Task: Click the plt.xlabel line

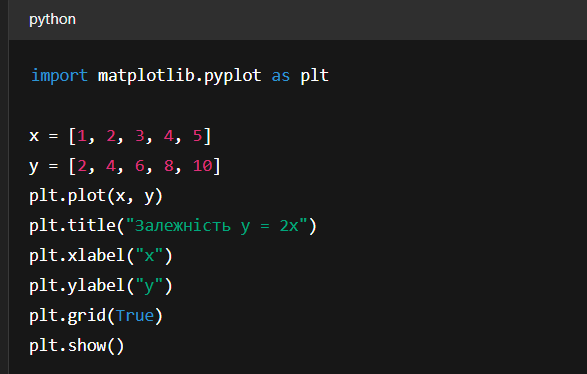Action: pyautogui.click(x=101, y=256)
